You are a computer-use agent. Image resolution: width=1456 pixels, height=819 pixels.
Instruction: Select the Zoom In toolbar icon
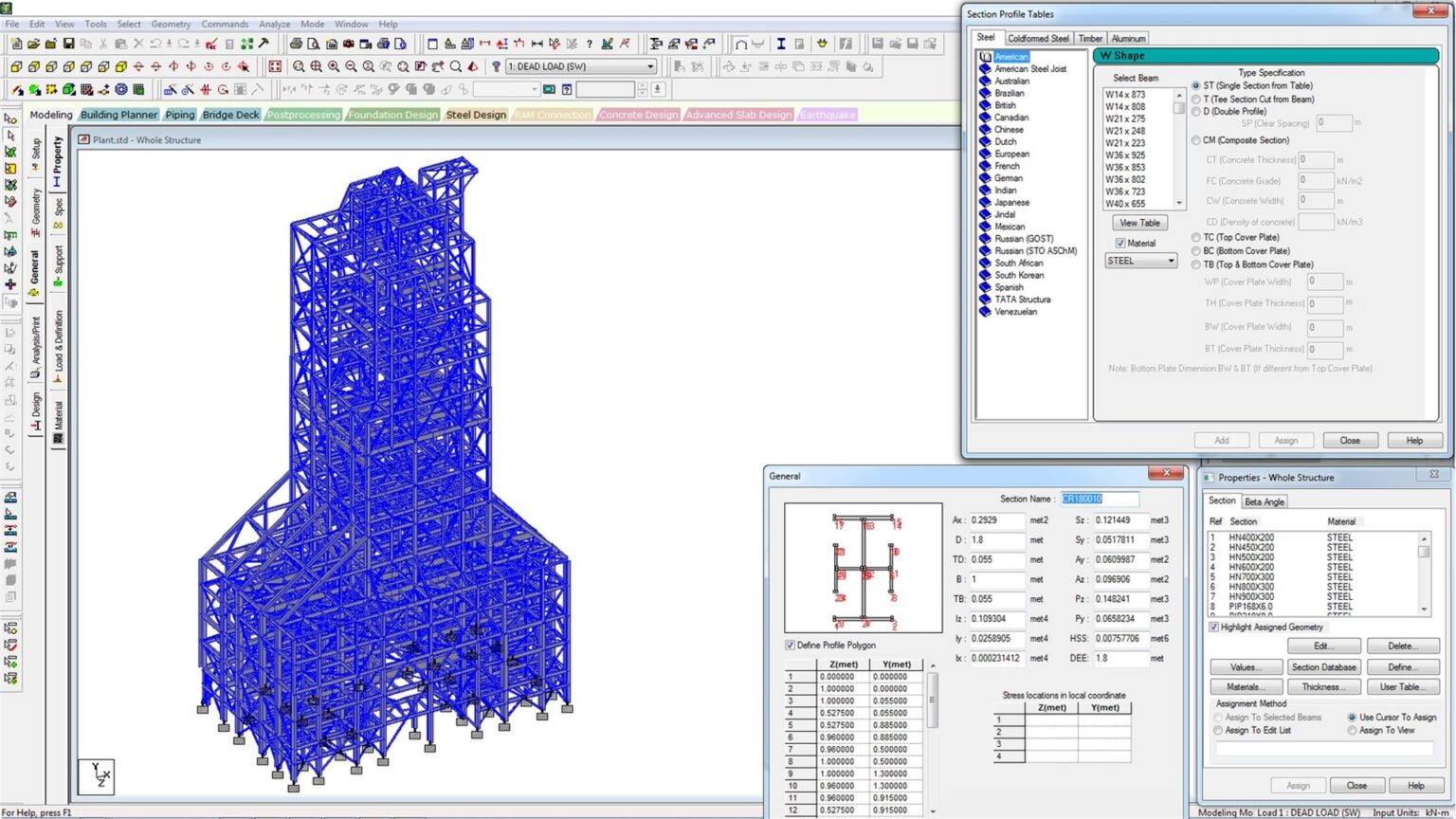pos(333,66)
